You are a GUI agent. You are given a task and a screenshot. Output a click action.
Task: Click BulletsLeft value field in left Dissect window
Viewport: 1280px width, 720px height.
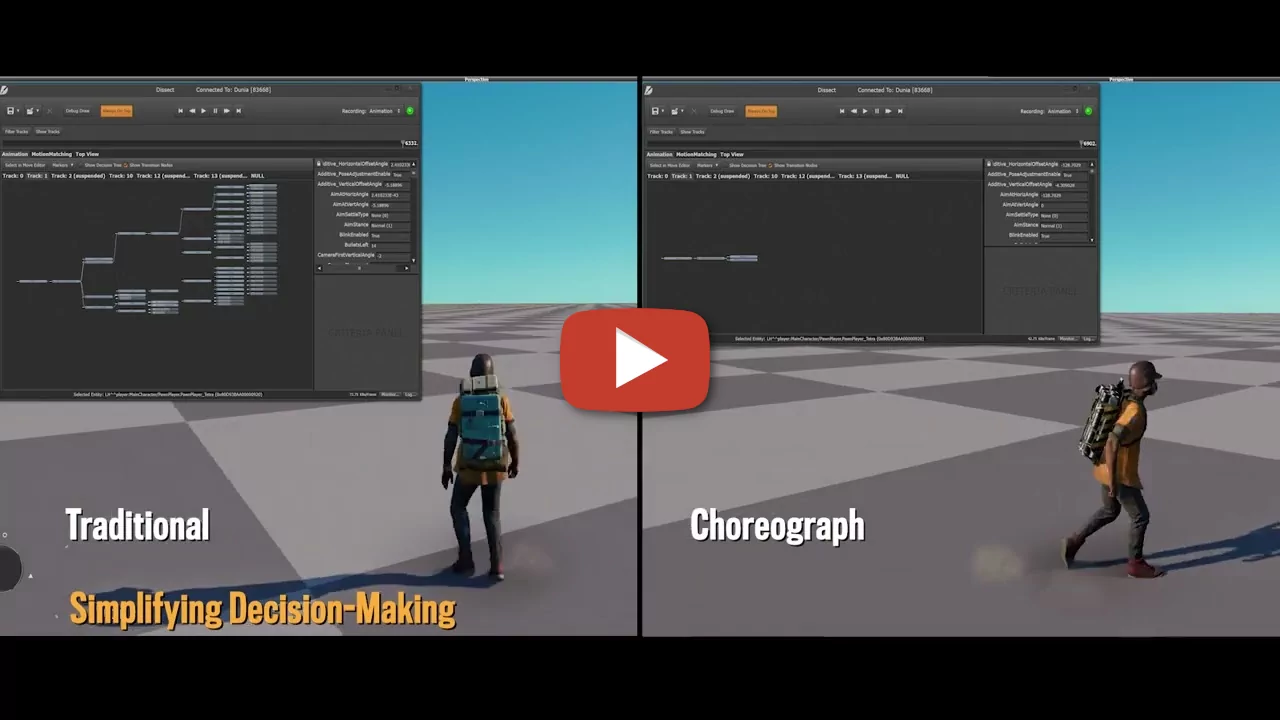[x=390, y=245]
